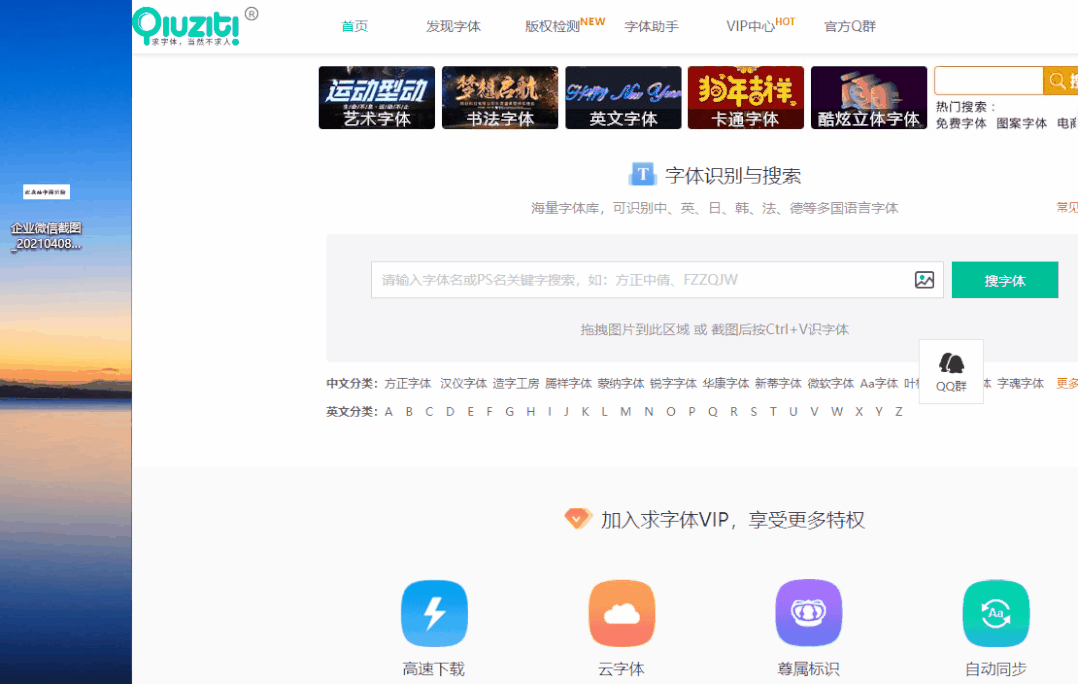Select the 企业微信截图 desktop file icon
Image resolution: width=1078 pixels, height=684 pixels.
tap(46, 217)
